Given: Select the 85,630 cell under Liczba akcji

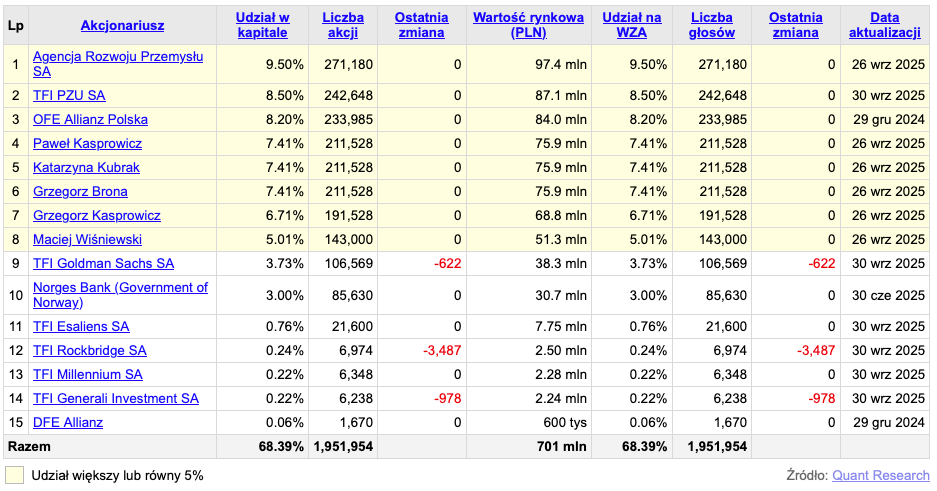Looking at the screenshot, I should pos(343,295).
